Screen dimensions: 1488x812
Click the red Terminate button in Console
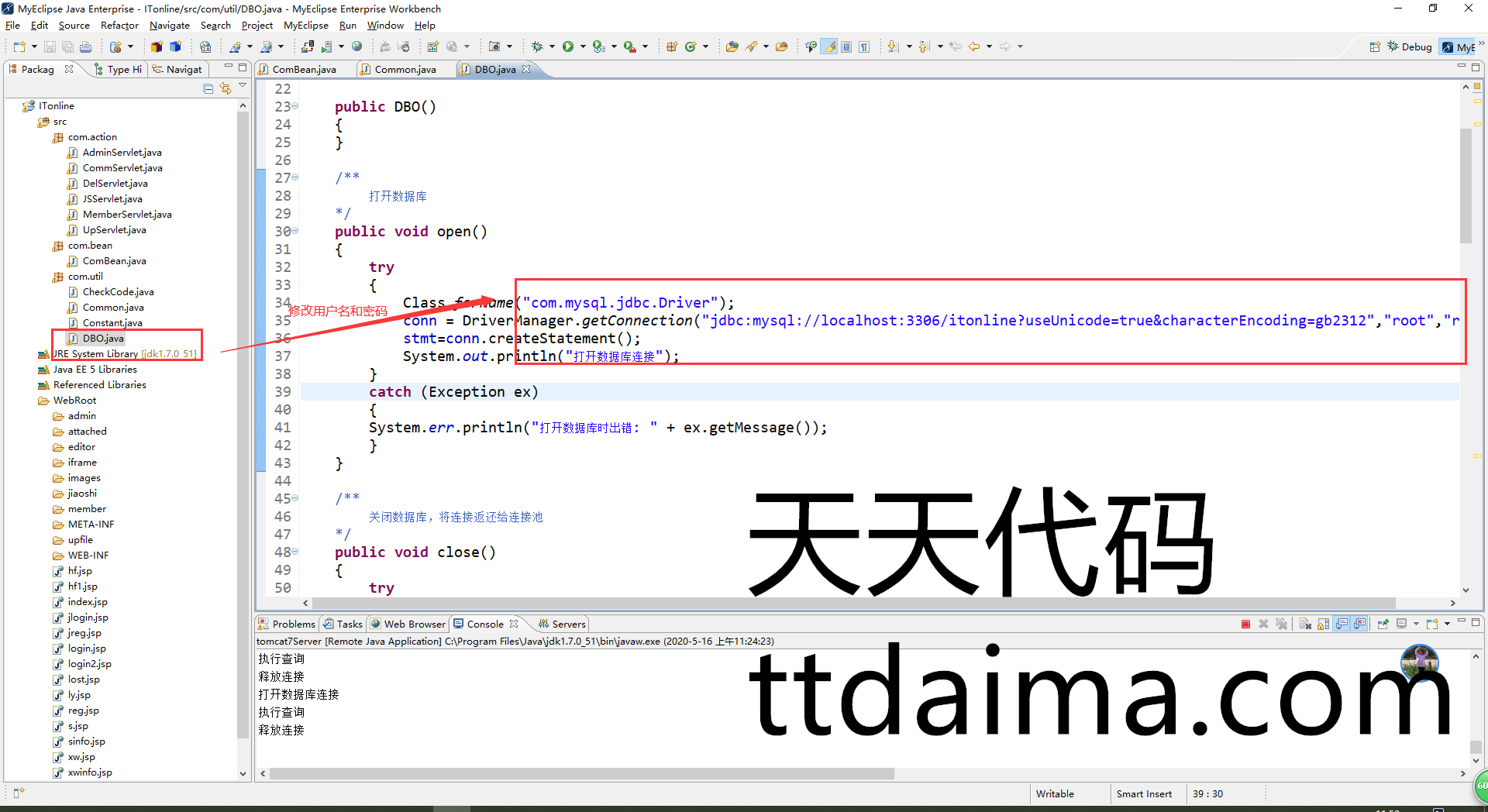pyautogui.click(x=1245, y=624)
